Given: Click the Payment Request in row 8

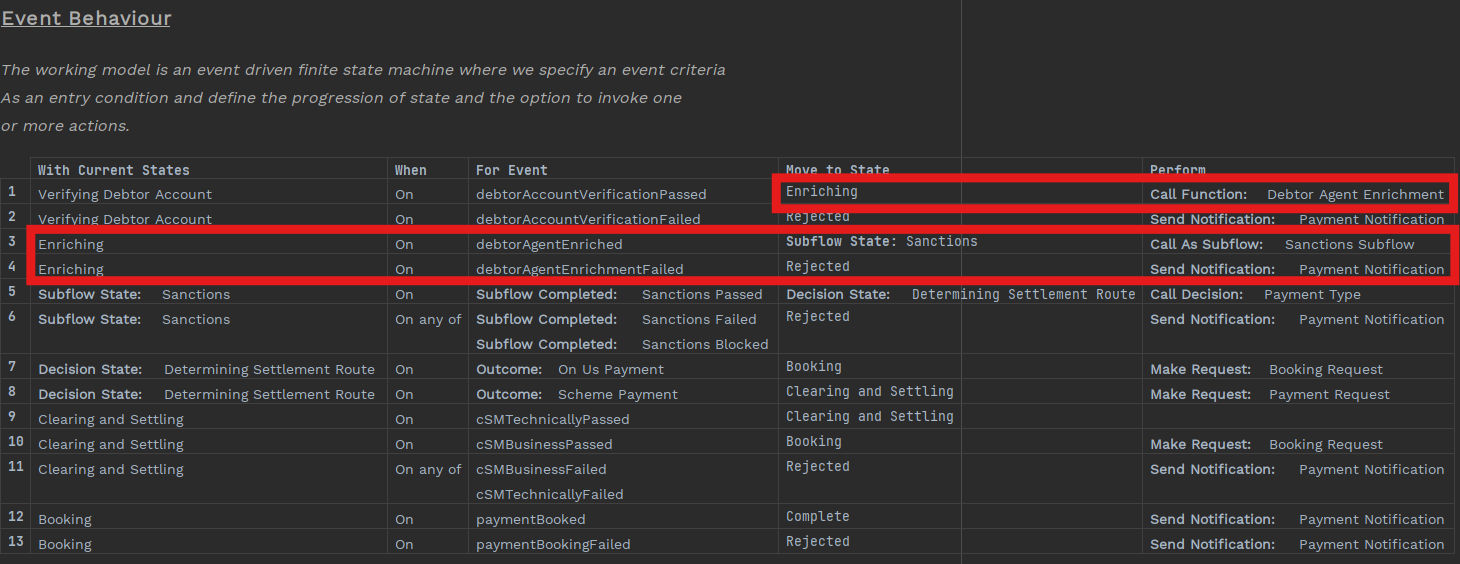Looking at the screenshot, I should (x=1329, y=394).
